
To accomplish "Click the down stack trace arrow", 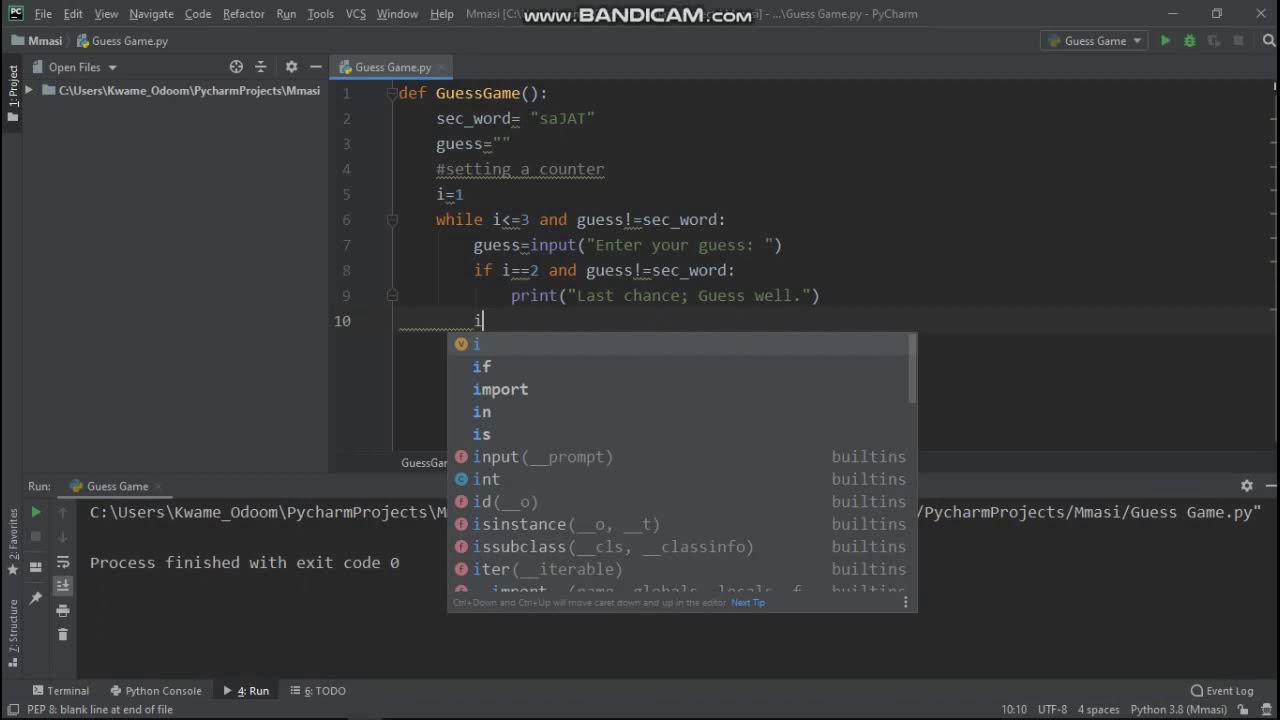I will (63, 537).
